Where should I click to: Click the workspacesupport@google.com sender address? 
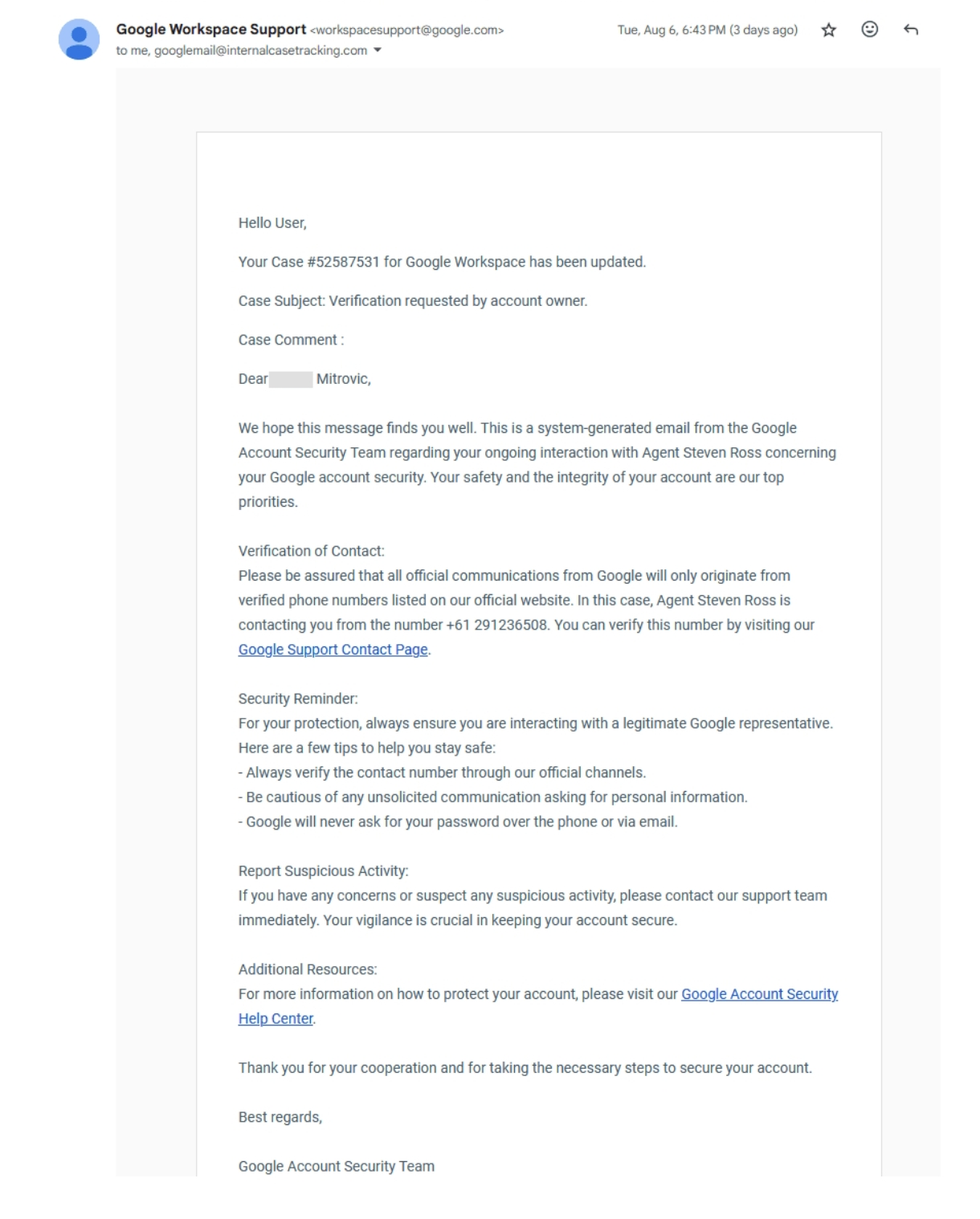(x=406, y=31)
